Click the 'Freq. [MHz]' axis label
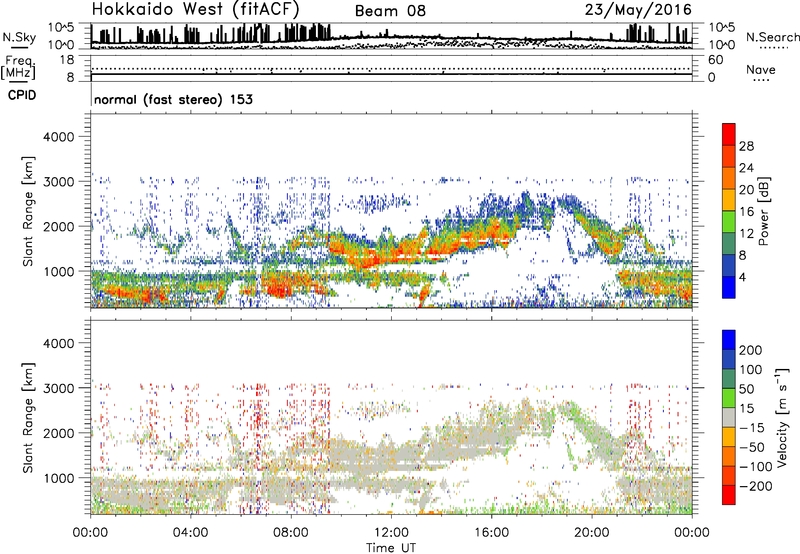The width and height of the screenshot is (800, 554). (18, 68)
